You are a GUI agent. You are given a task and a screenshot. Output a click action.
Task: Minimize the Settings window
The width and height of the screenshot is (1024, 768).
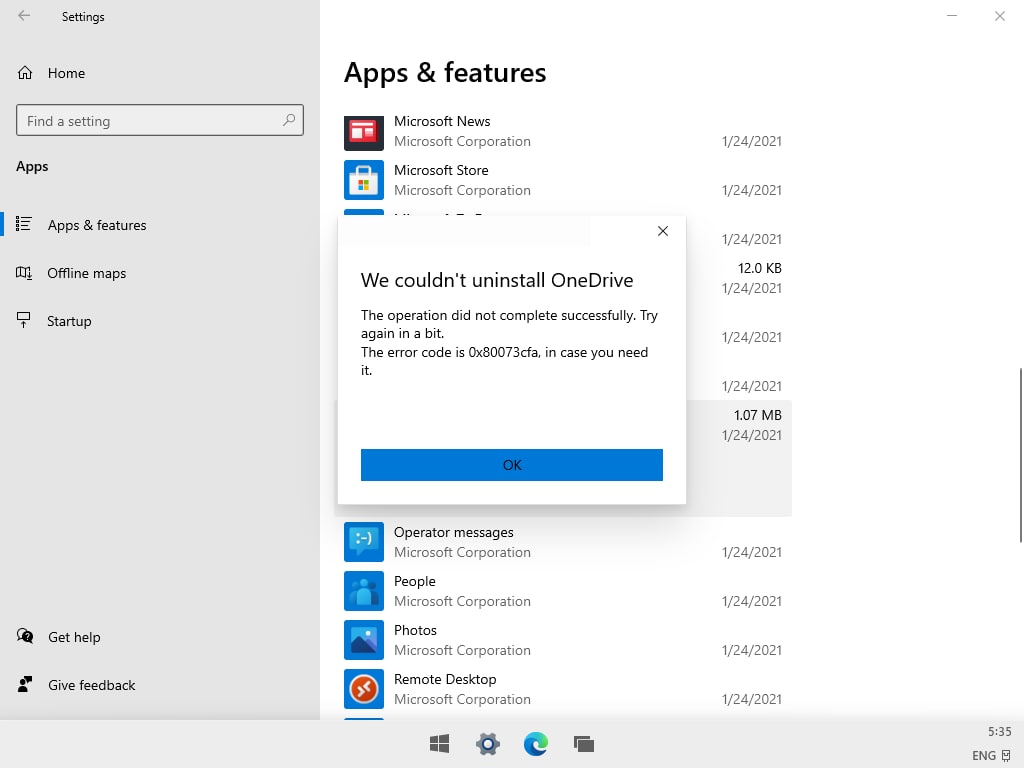coord(952,16)
